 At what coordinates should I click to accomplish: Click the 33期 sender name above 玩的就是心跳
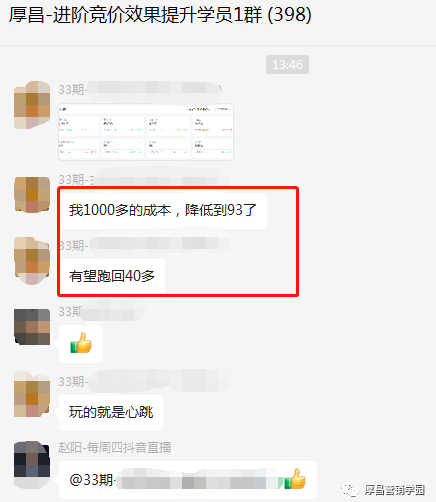pos(73,382)
